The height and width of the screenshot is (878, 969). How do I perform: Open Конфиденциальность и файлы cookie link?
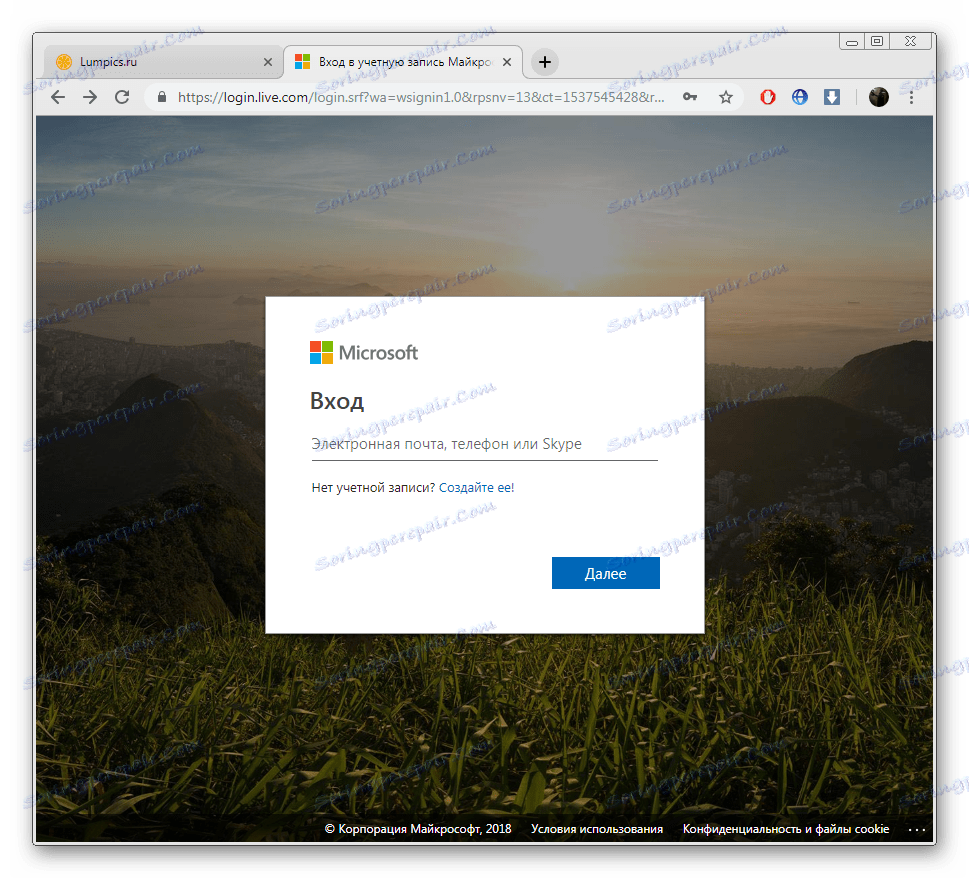785,829
